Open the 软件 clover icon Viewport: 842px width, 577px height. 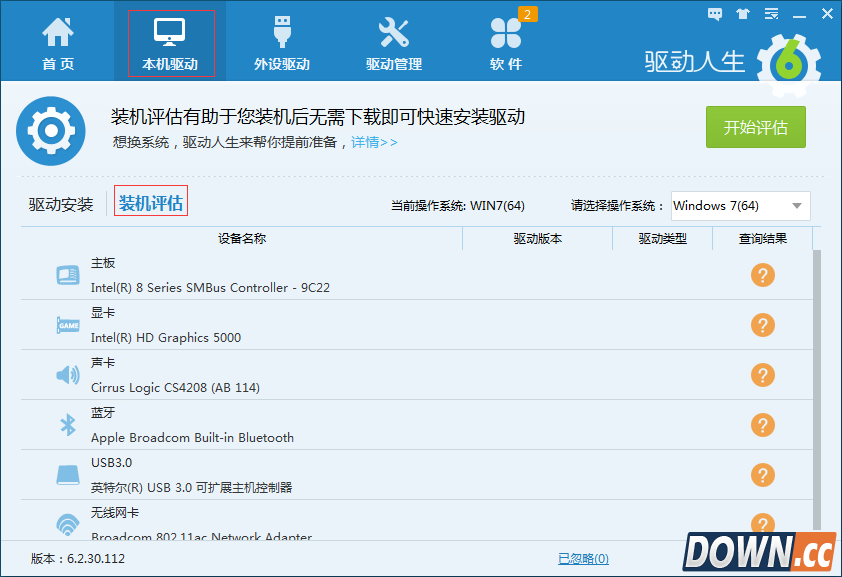point(506,43)
